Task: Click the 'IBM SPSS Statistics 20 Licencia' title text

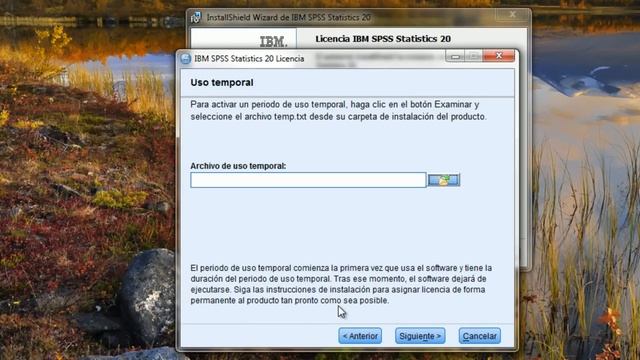Action: (x=249, y=59)
